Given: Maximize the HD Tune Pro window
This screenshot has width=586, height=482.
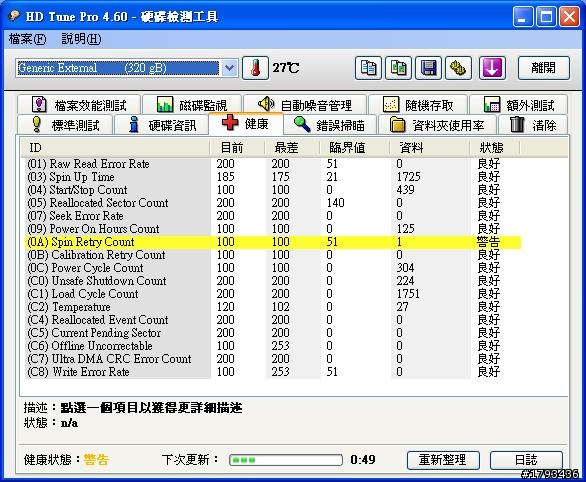Looking at the screenshot, I should [x=546, y=17].
